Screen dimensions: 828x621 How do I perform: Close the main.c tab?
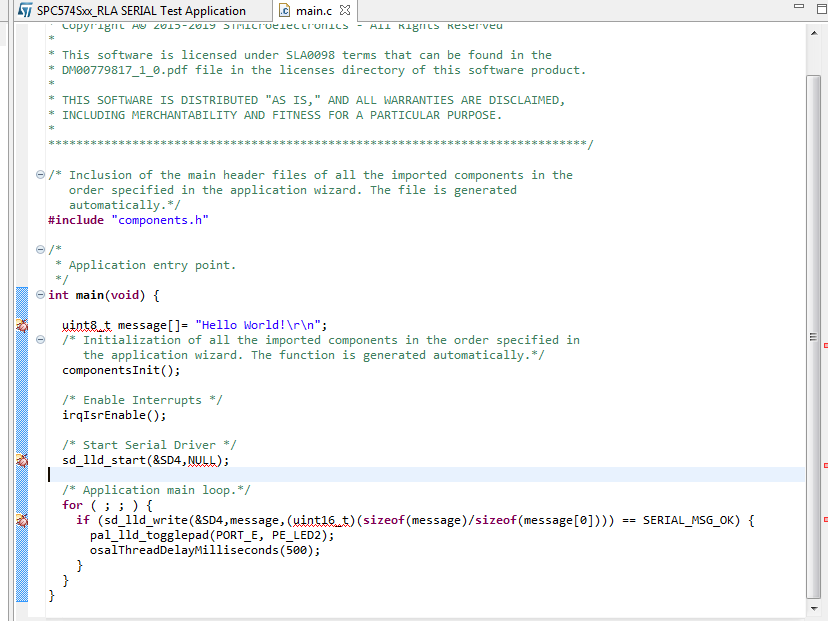click(x=345, y=10)
